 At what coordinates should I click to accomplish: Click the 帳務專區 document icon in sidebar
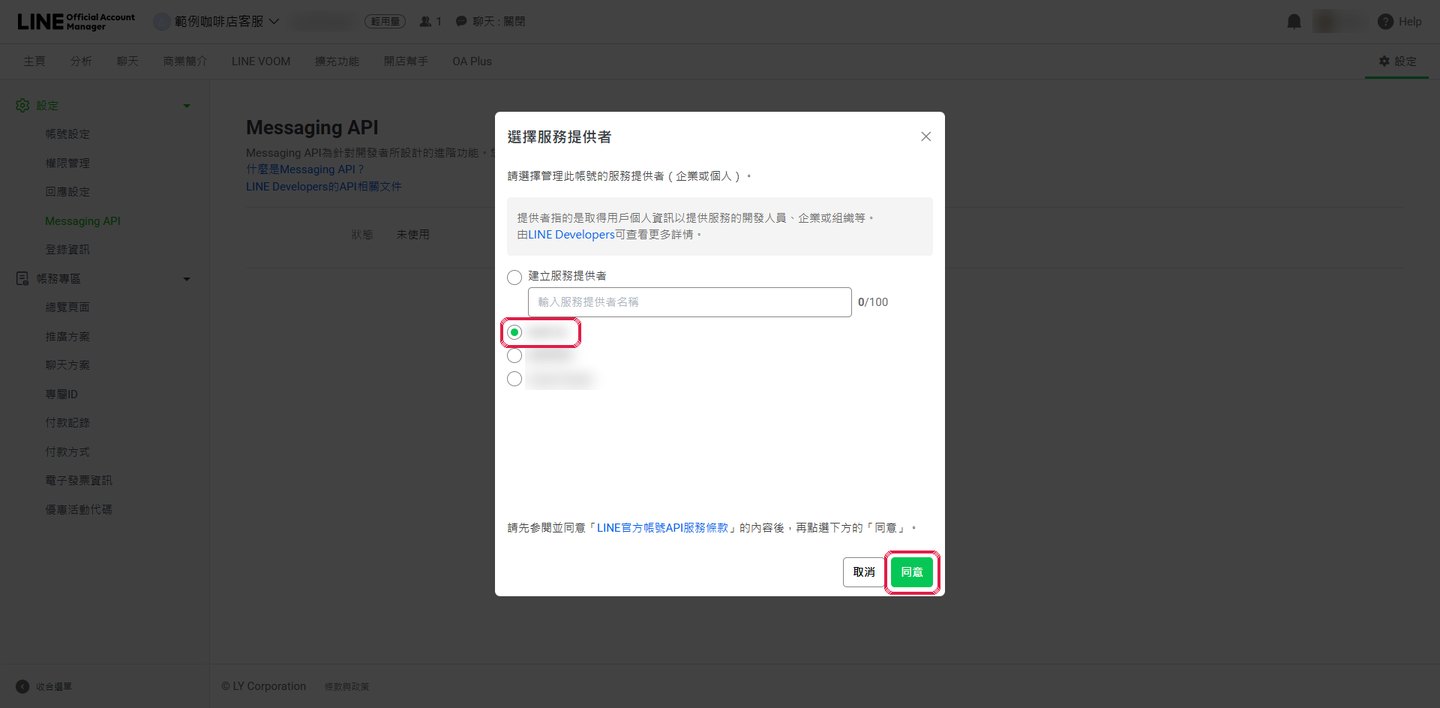[23, 279]
